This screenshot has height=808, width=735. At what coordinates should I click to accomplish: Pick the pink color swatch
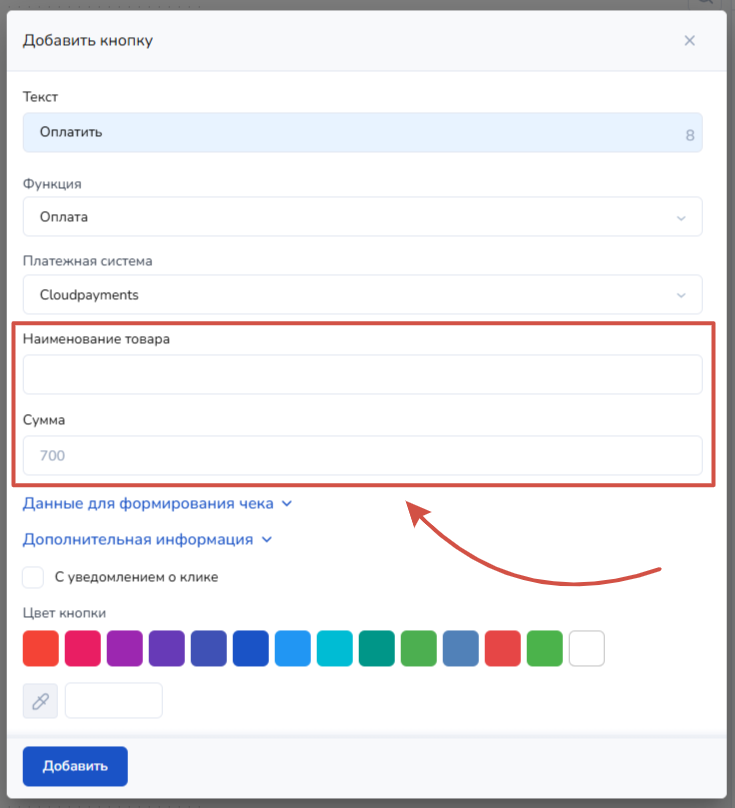click(83, 649)
